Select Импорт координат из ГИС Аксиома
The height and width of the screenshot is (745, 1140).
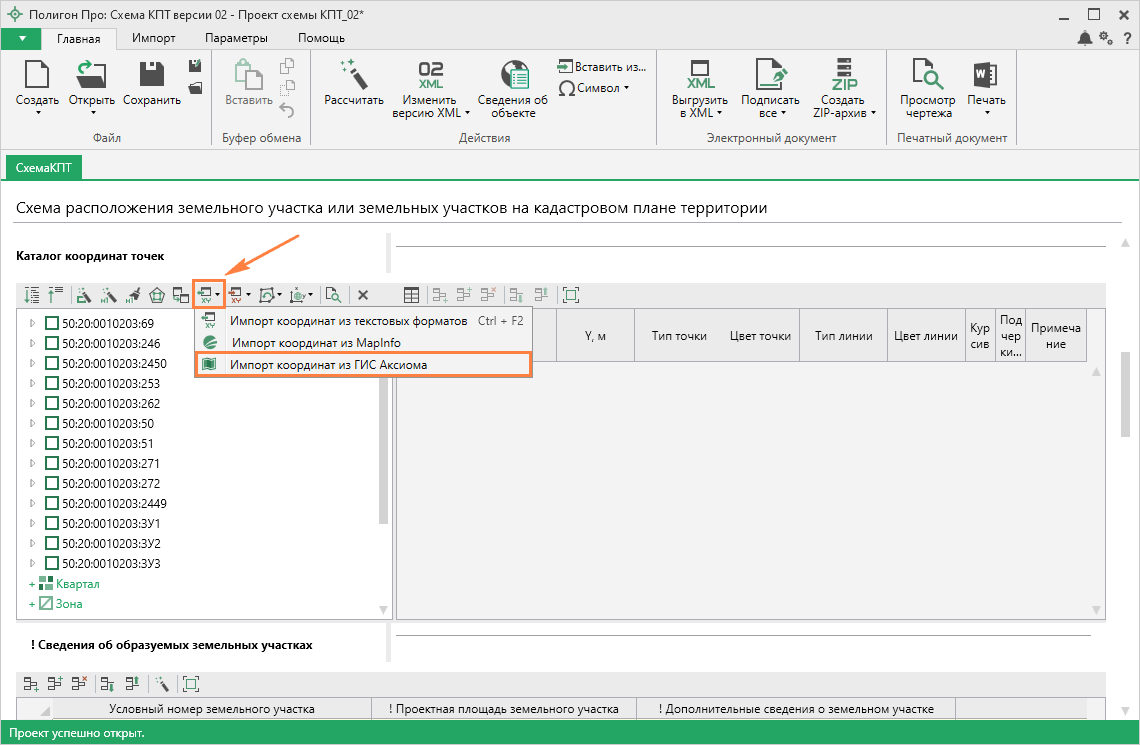pos(328,365)
